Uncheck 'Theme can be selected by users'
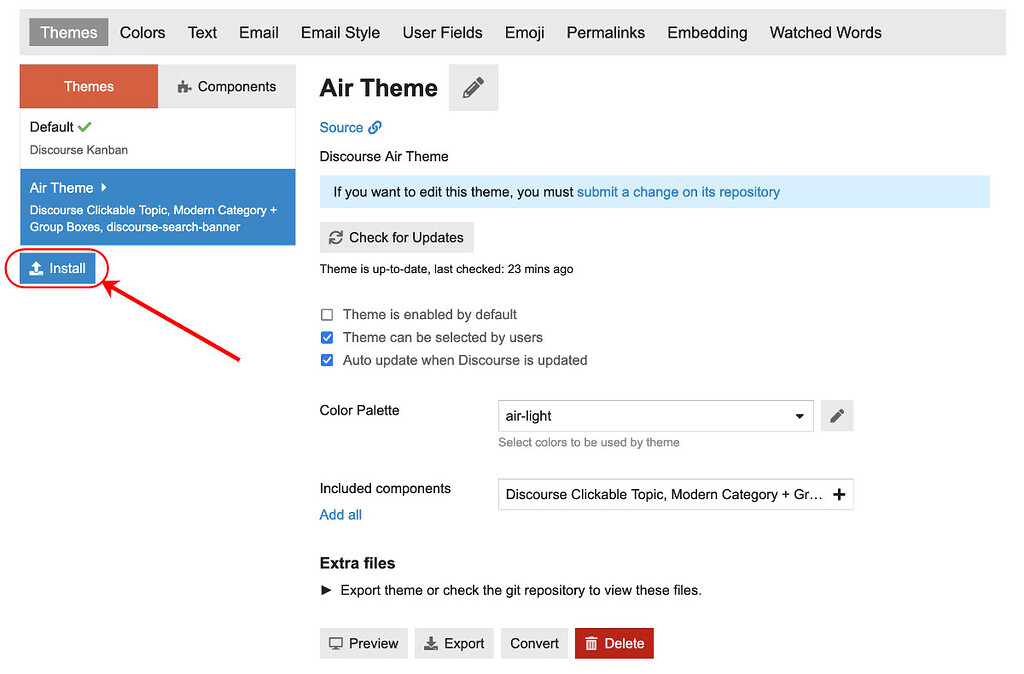Screen dimensions: 1024x674 [327, 337]
